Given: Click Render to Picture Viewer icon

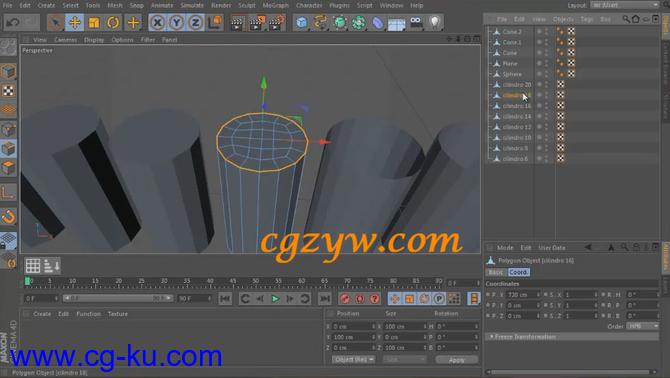Looking at the screenshot, I should pos(256,23).
